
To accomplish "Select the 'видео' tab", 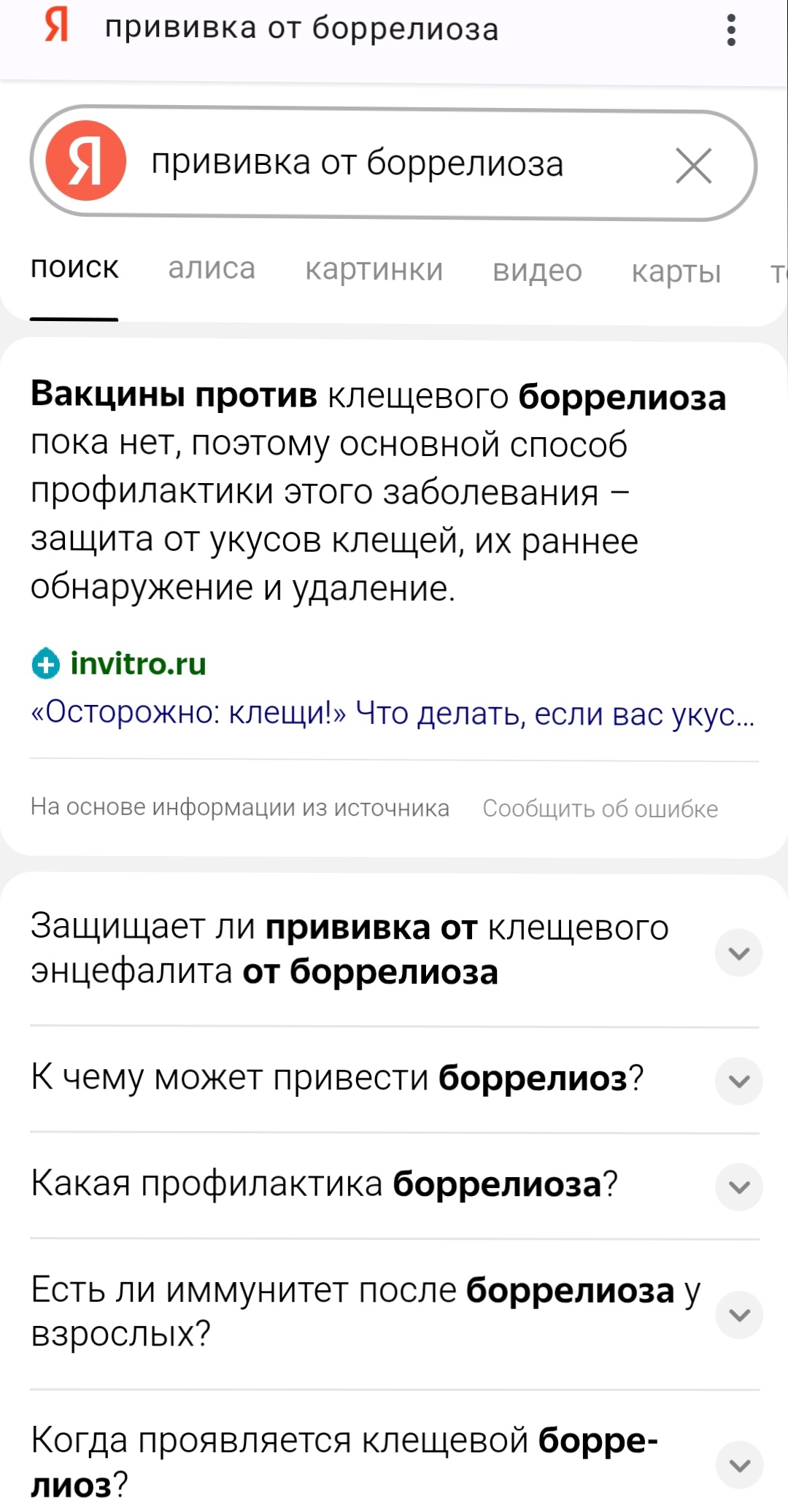I will click(x=537, y=271).
